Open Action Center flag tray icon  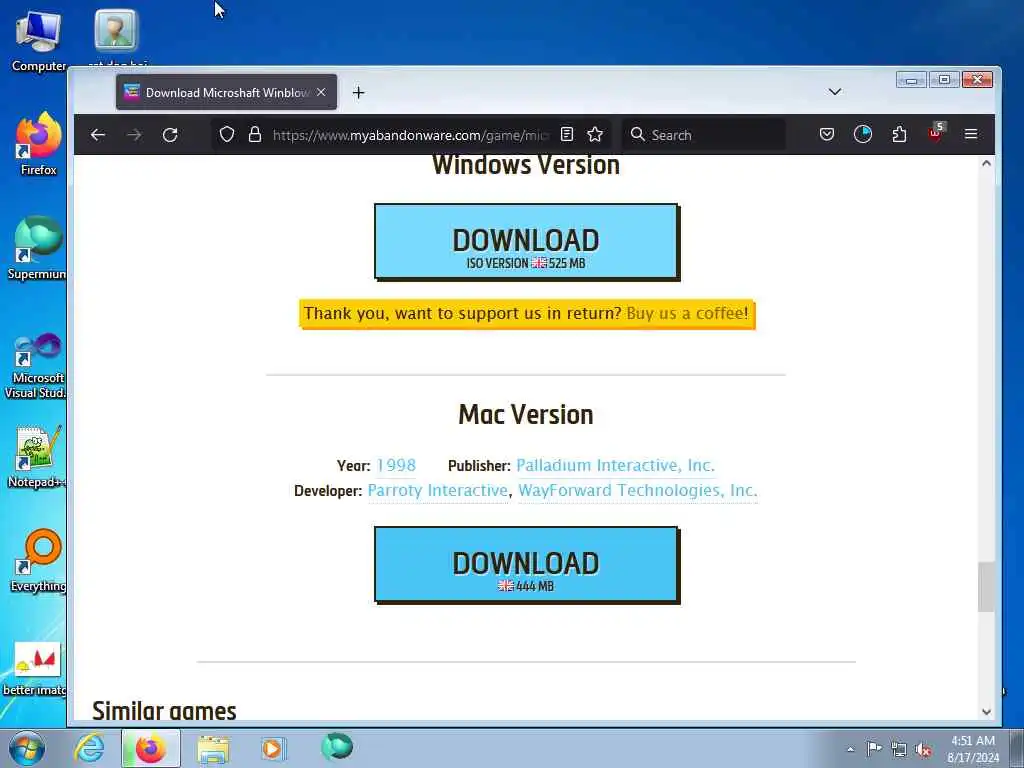pyautogui.click(x=874, y=749)
